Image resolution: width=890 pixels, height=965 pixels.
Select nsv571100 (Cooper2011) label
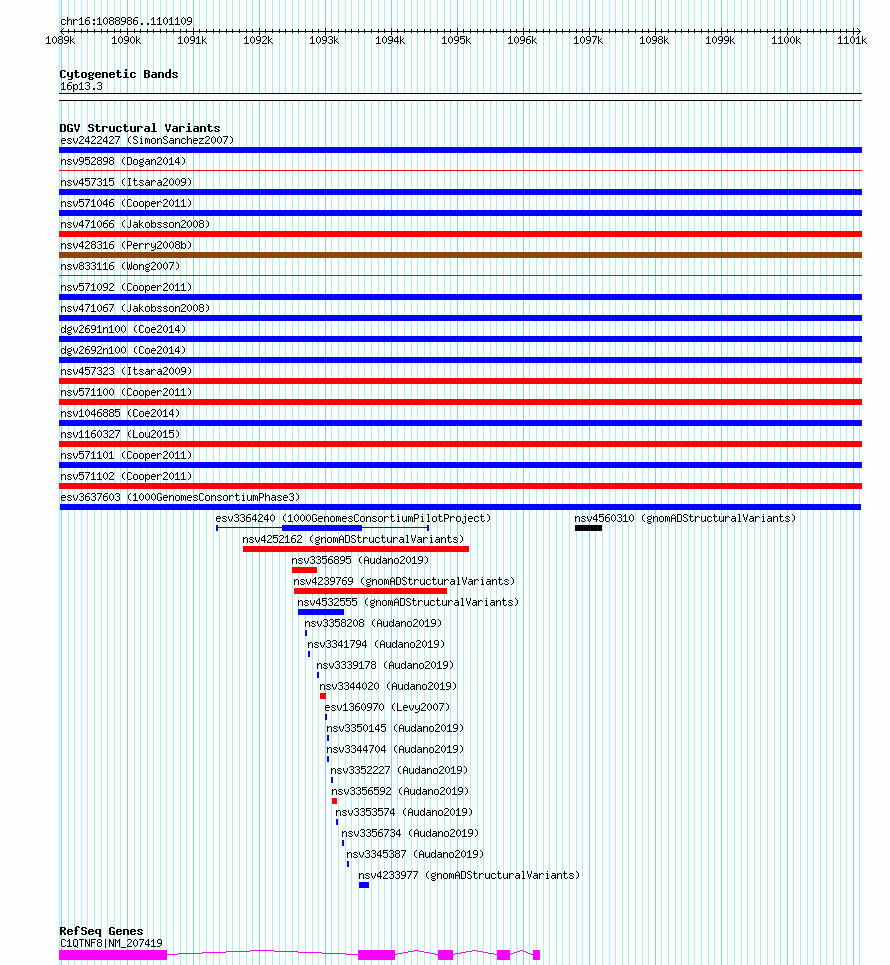point(126,392)
